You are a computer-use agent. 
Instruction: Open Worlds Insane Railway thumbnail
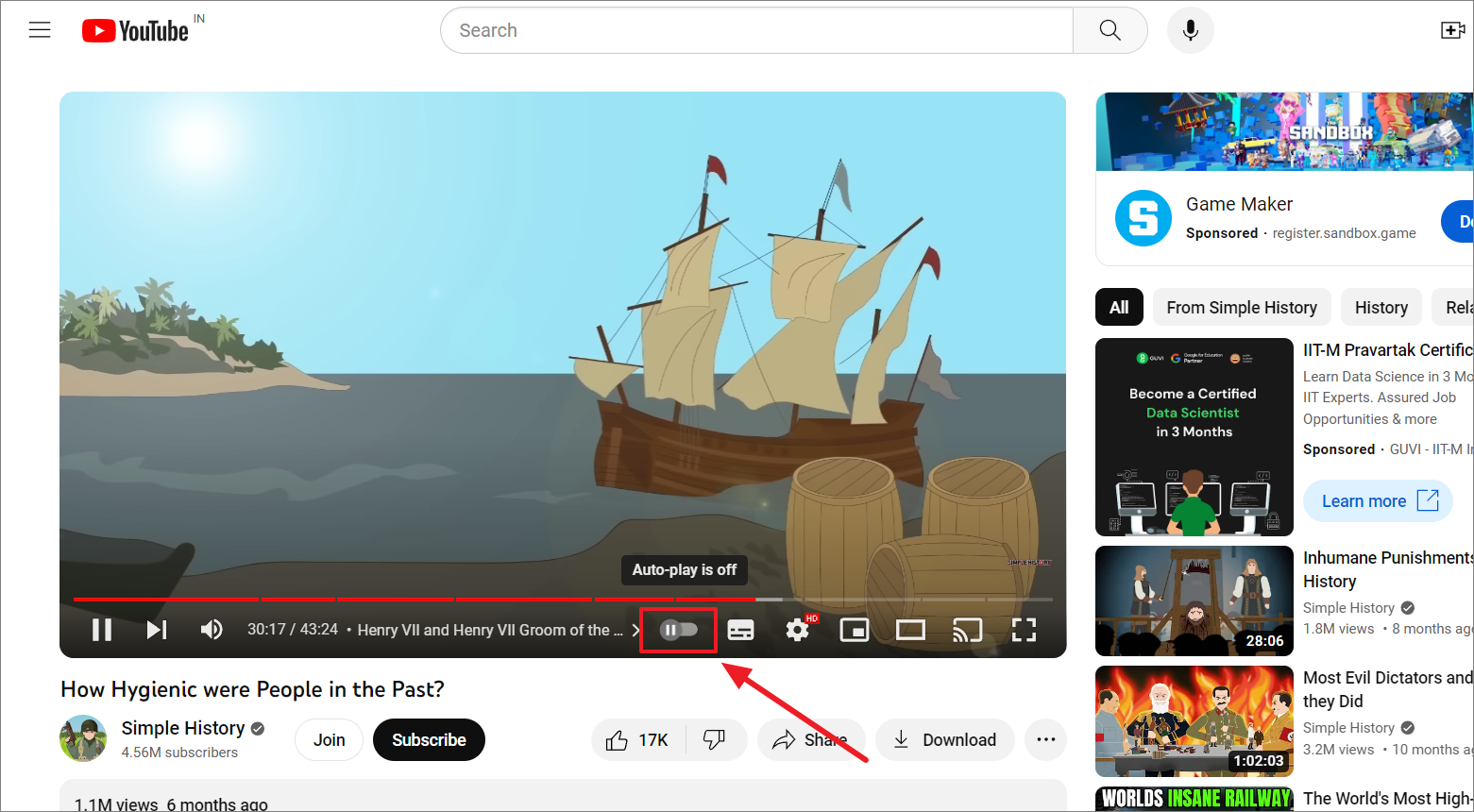pyautogui.click(x=1194, y=799)
